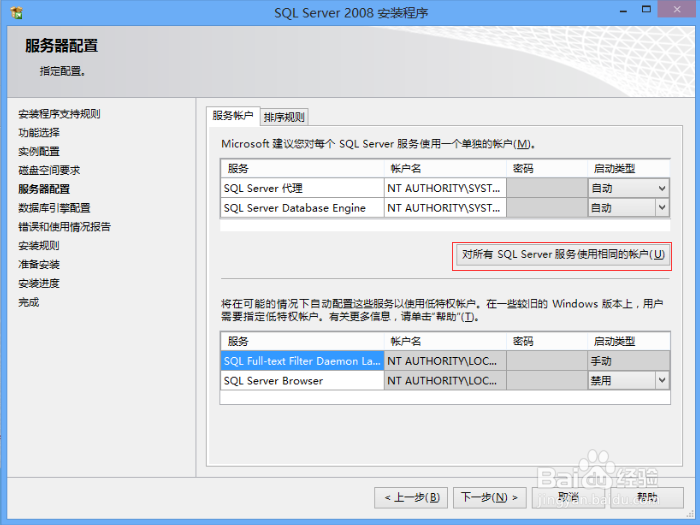Click 准备安装 step in sidebar

tap(39, 264)
